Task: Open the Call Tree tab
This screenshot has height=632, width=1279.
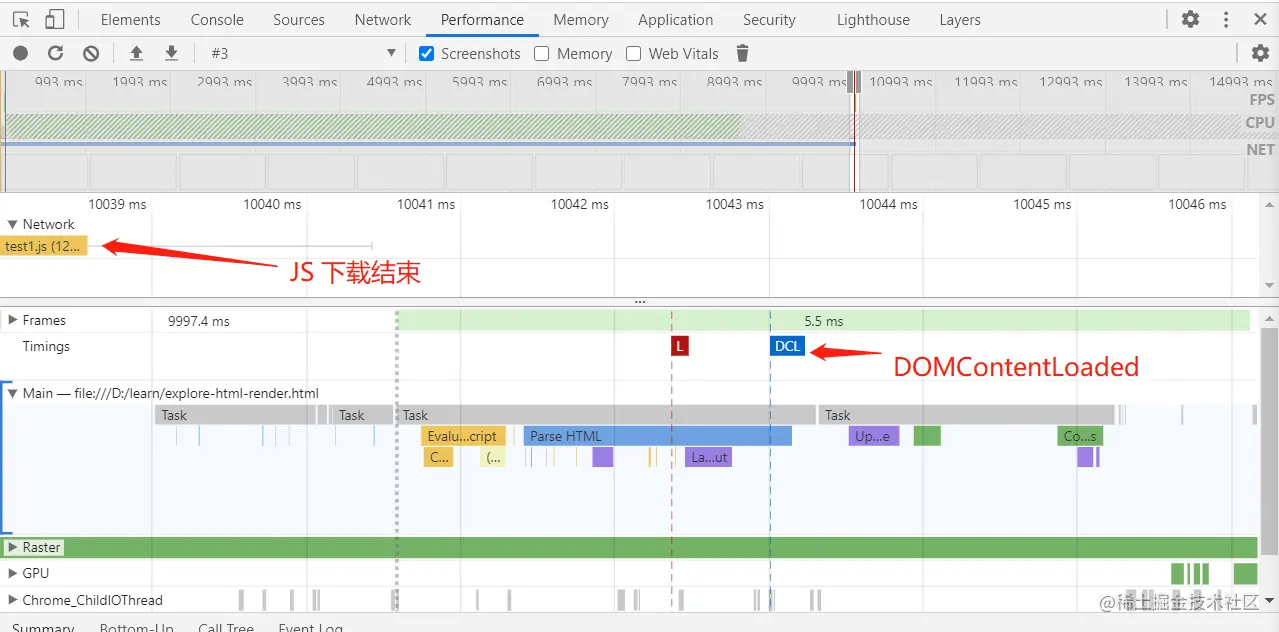Action: (226, 627)
